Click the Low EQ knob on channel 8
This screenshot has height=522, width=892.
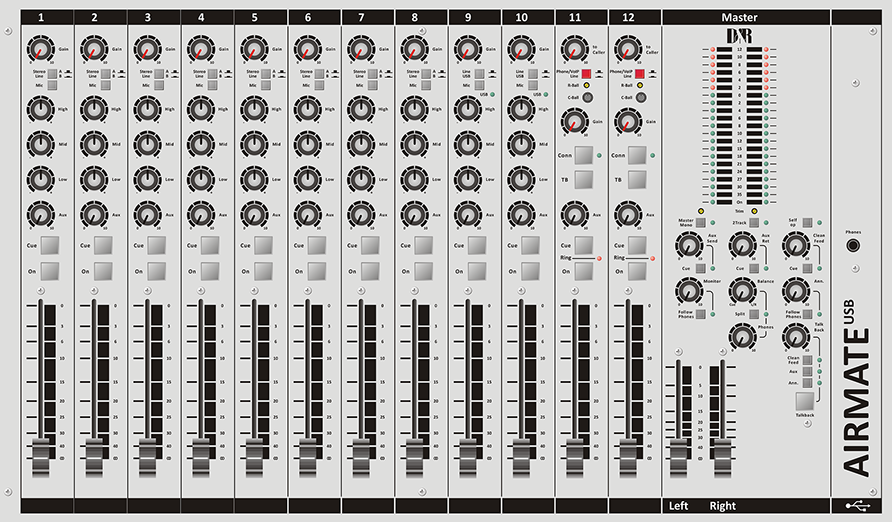(414, 179)
